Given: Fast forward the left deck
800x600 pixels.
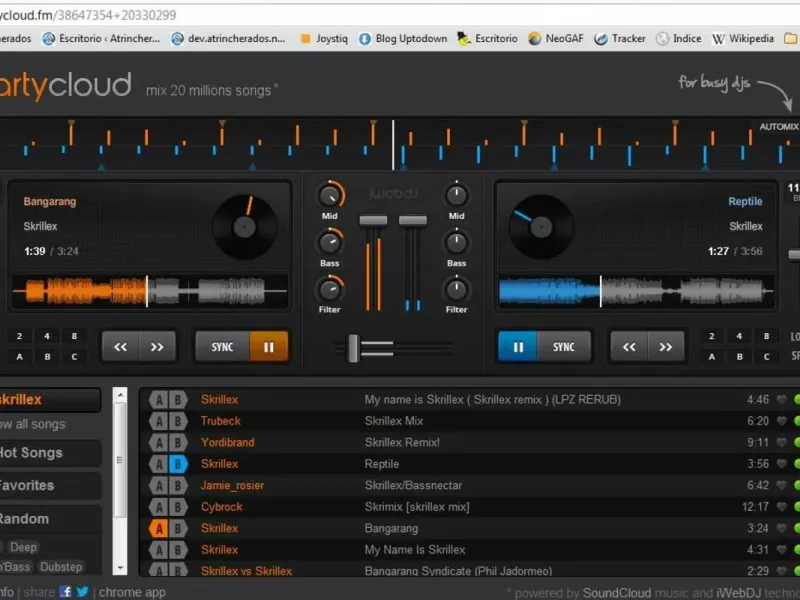Looking at the screenshot, I should [x=157, y=347].
